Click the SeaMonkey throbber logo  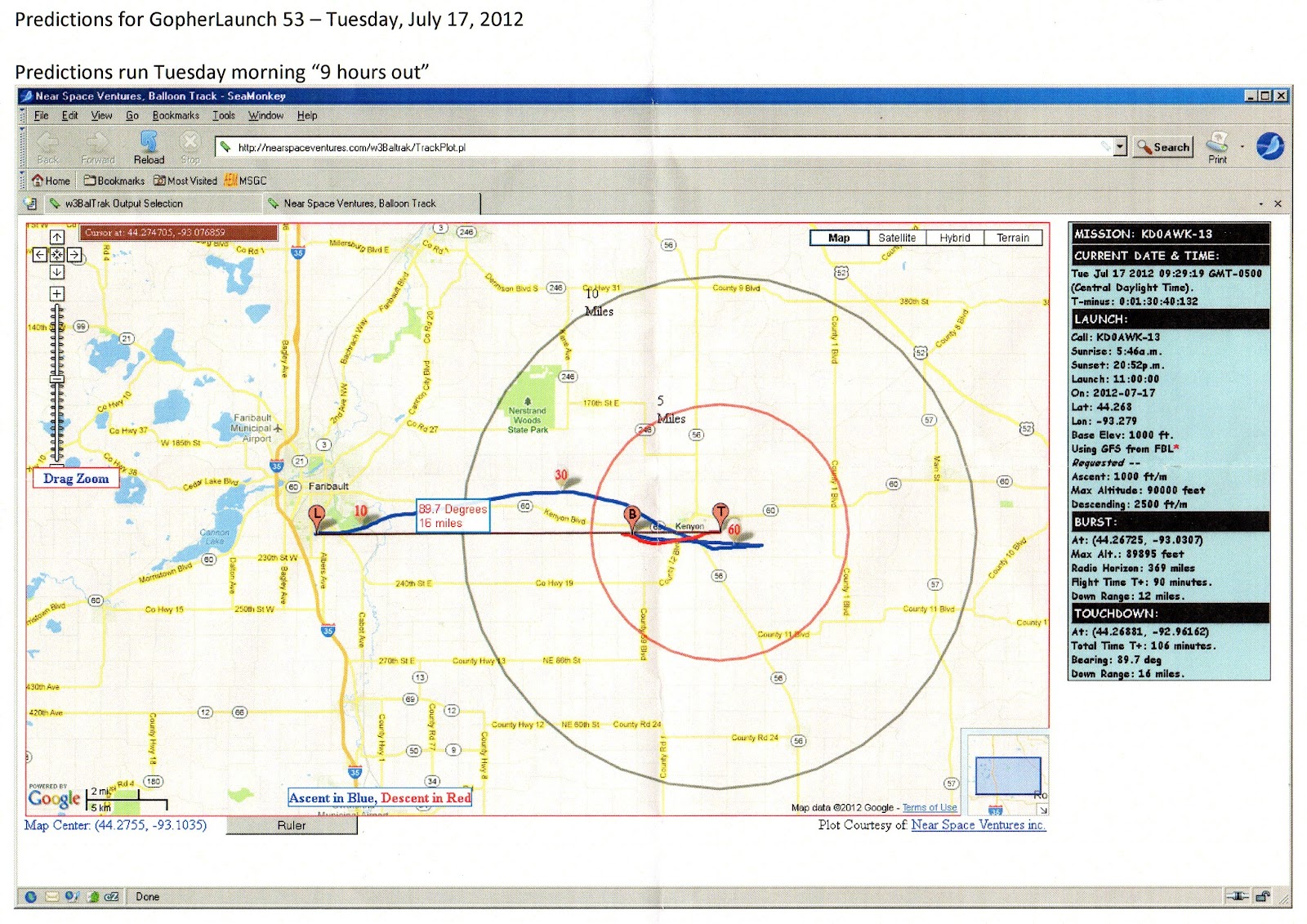point(1269,146)
